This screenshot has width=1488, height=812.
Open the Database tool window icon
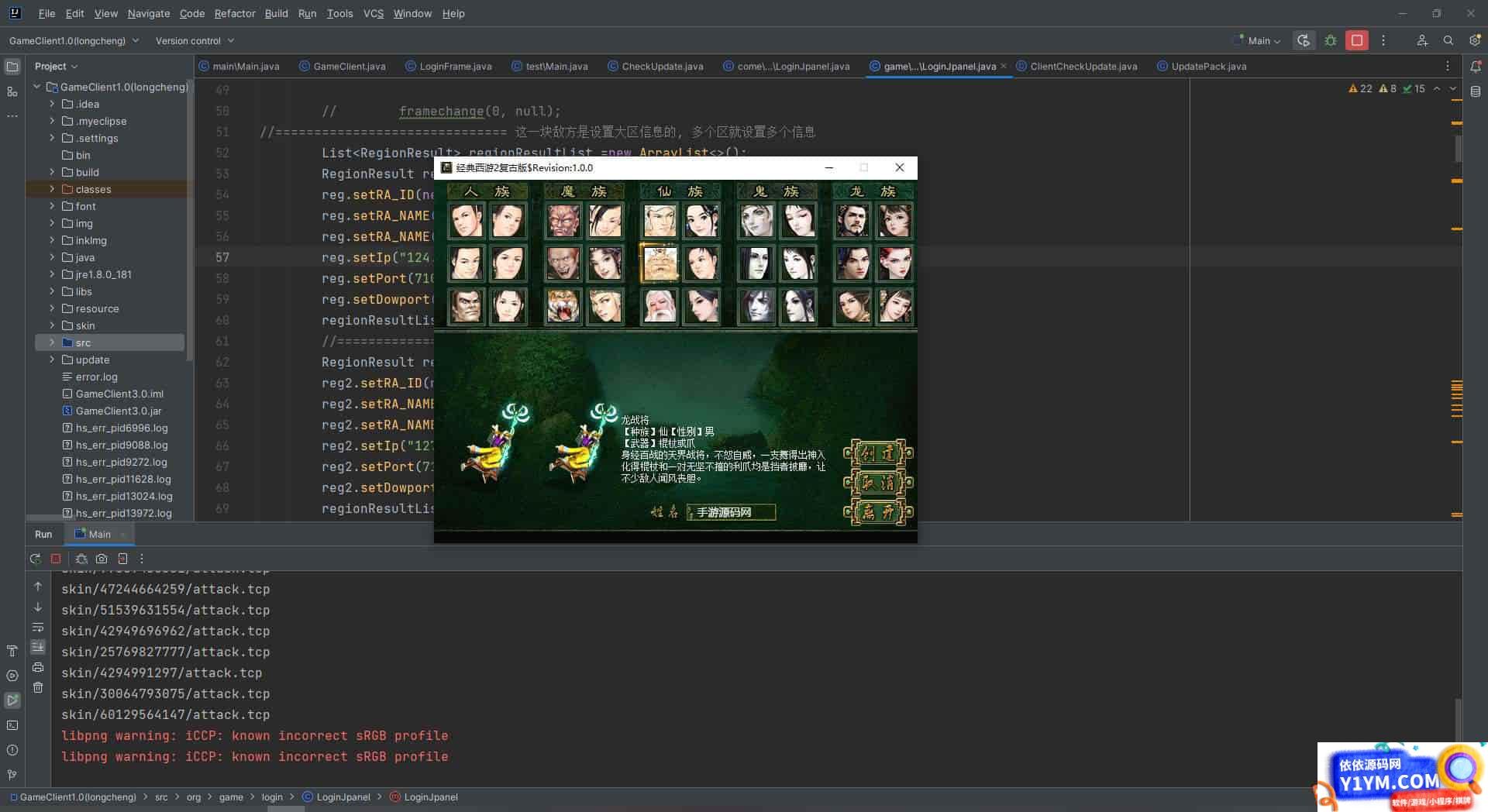[x=1476, y=91]
